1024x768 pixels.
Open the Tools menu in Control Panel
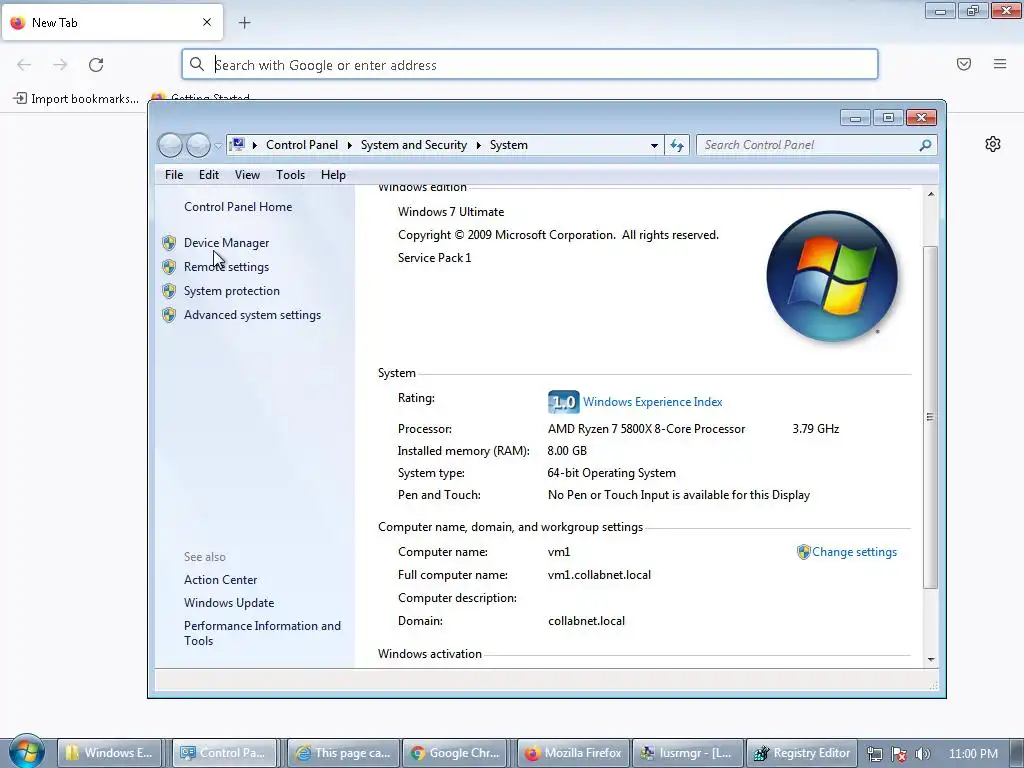[290, 175]
